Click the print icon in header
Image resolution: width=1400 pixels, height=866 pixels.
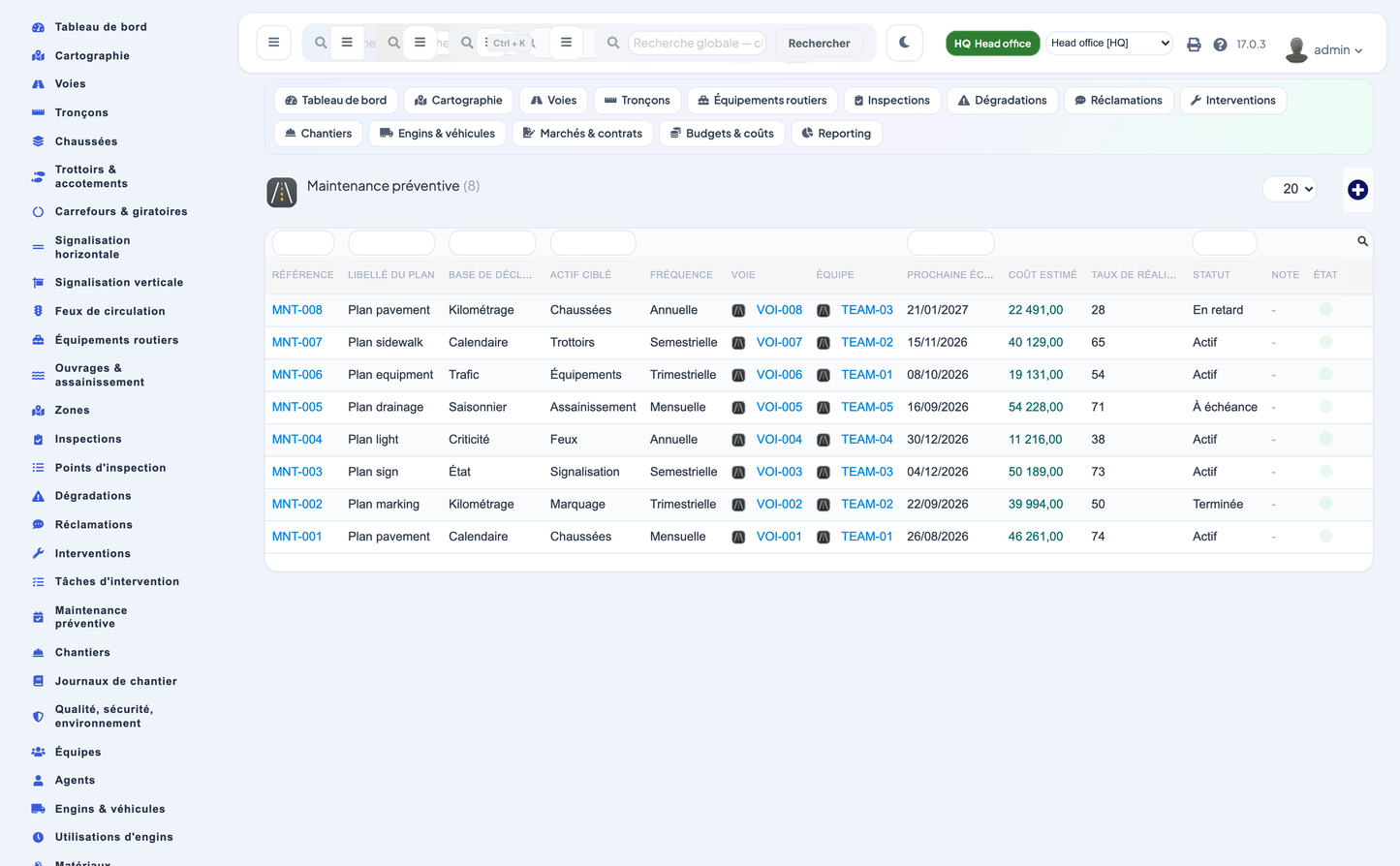(x=1194, y=45)
